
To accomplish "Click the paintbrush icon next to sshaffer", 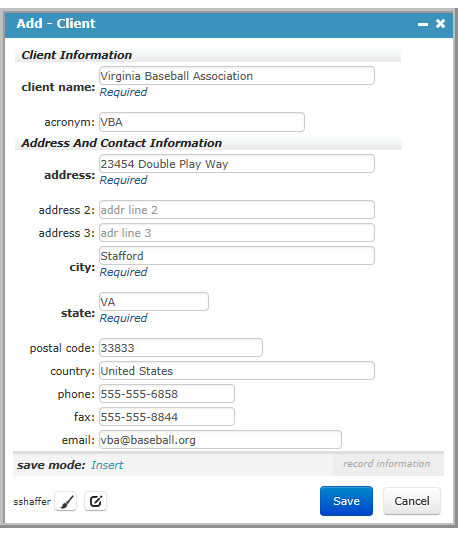I will coord(66,501).
